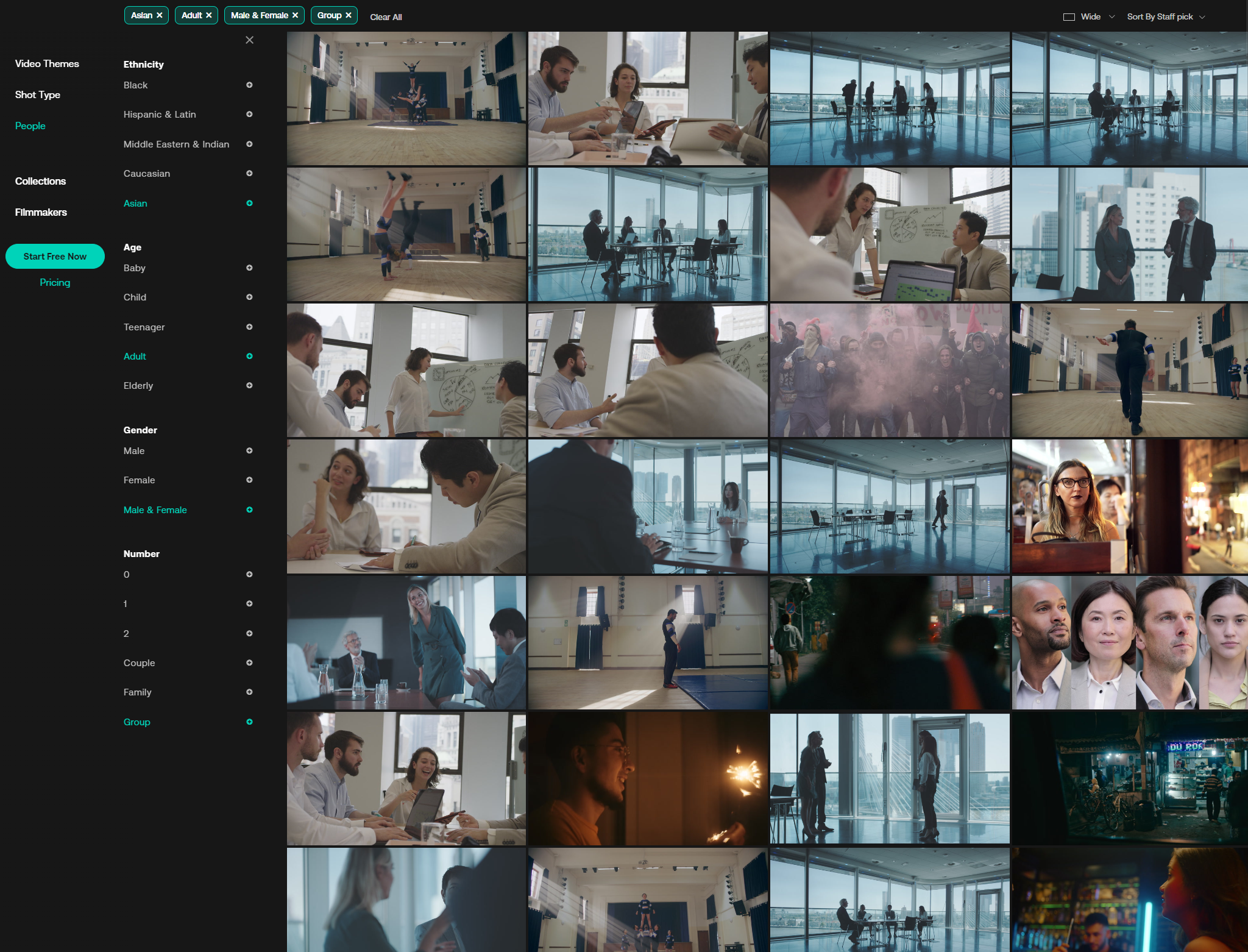Open the Collections menu item
The height and width of the screenshot is (952, 1248).
(x=40, y=182)
